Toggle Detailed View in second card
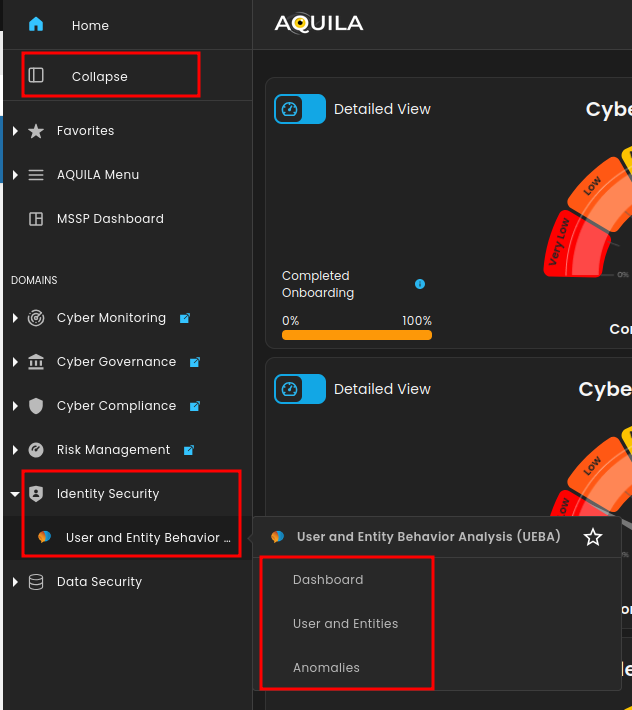 coord(300,389)
